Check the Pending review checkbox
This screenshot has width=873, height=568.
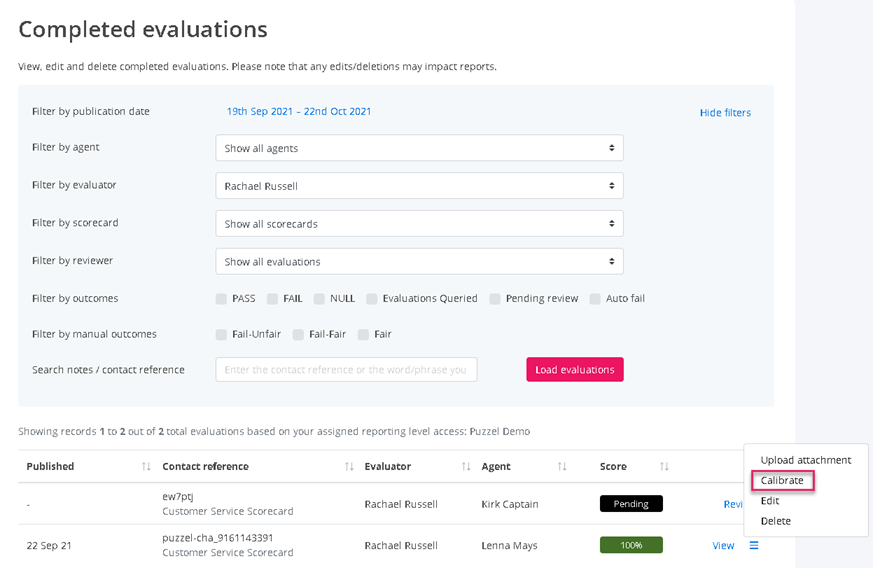(495, 299)
